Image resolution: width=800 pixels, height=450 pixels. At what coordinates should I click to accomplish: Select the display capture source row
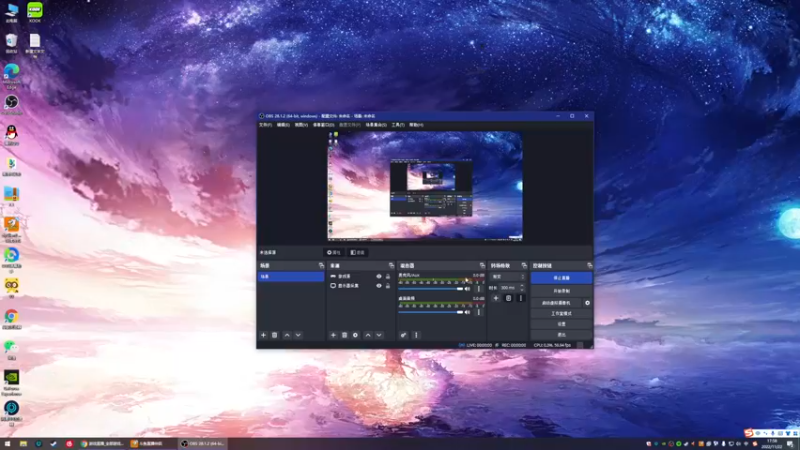pos(361,286)
